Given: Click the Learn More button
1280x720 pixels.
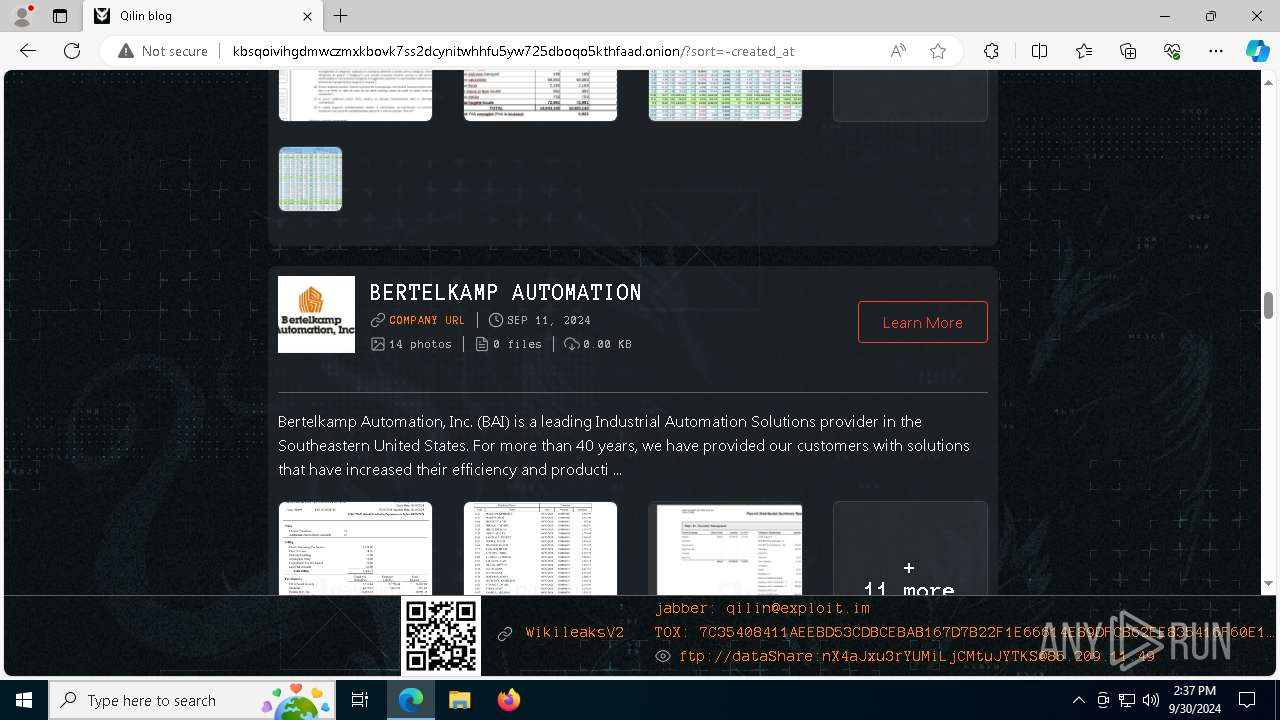Looking at the screenshot, I should tap(922, 322).
